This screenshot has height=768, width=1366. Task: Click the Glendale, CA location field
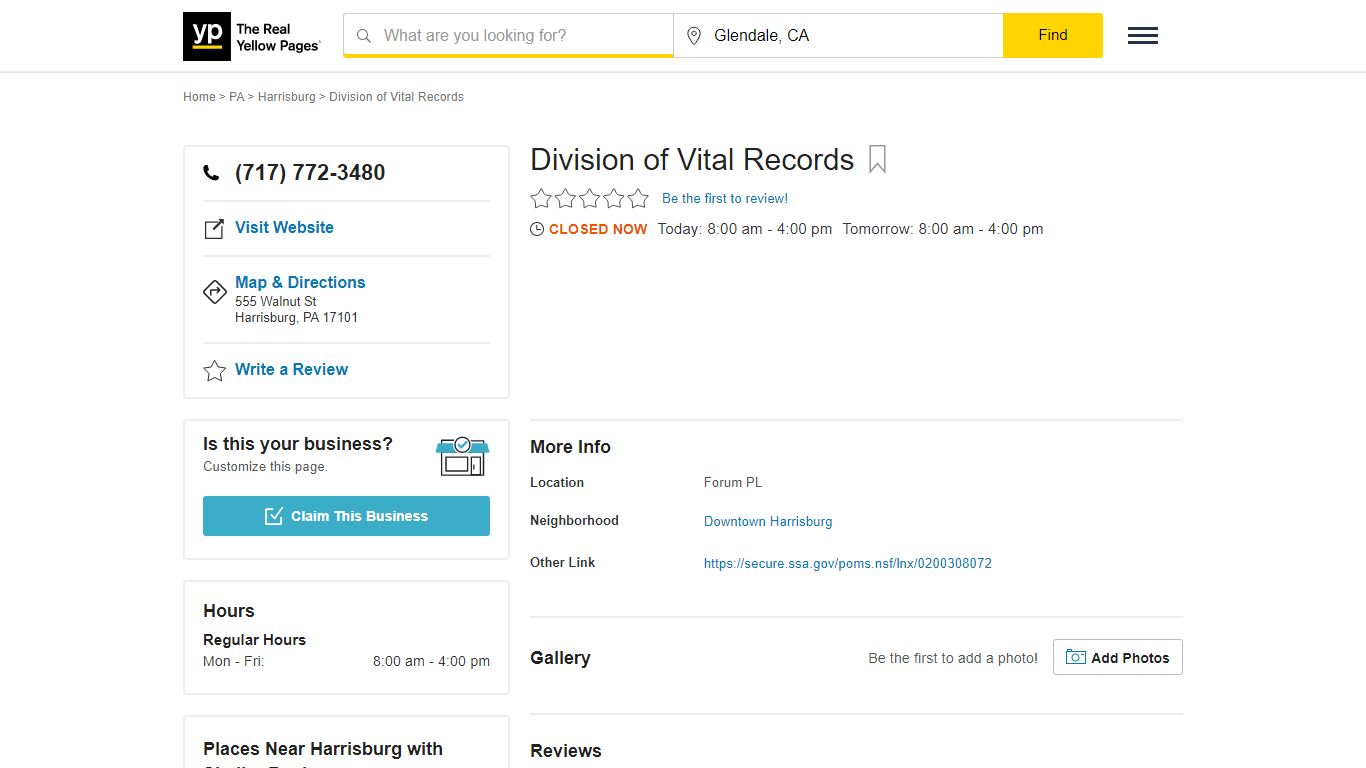tap(838, 35)
